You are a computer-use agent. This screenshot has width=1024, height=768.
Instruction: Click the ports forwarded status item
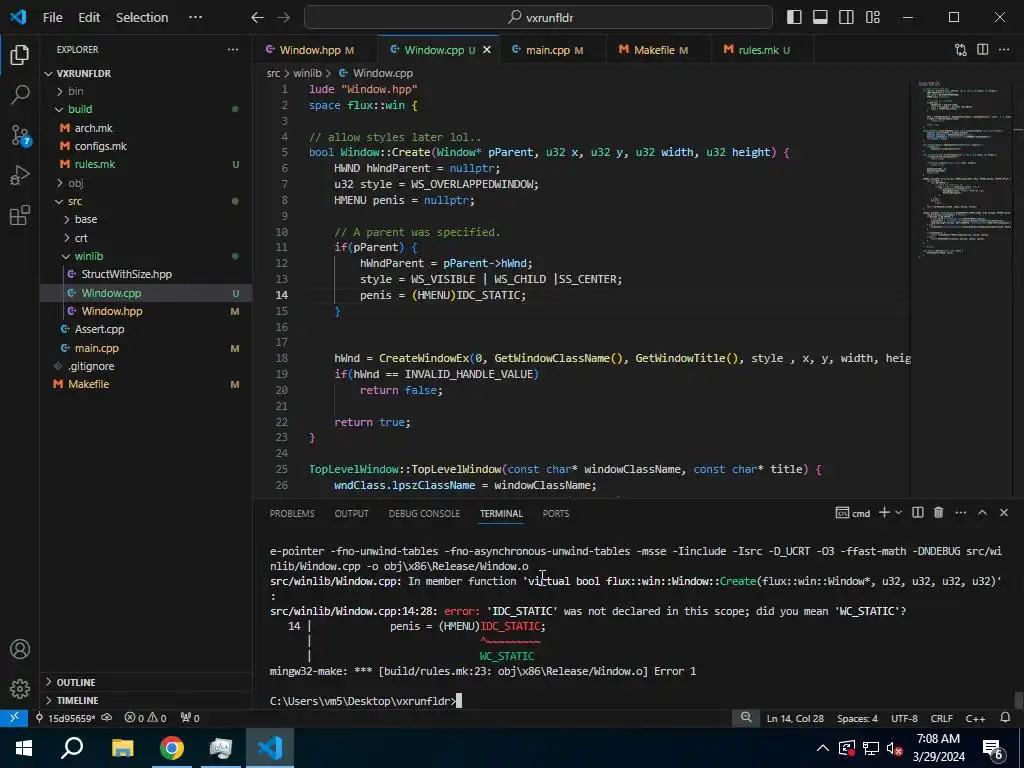tap(190, 718)
